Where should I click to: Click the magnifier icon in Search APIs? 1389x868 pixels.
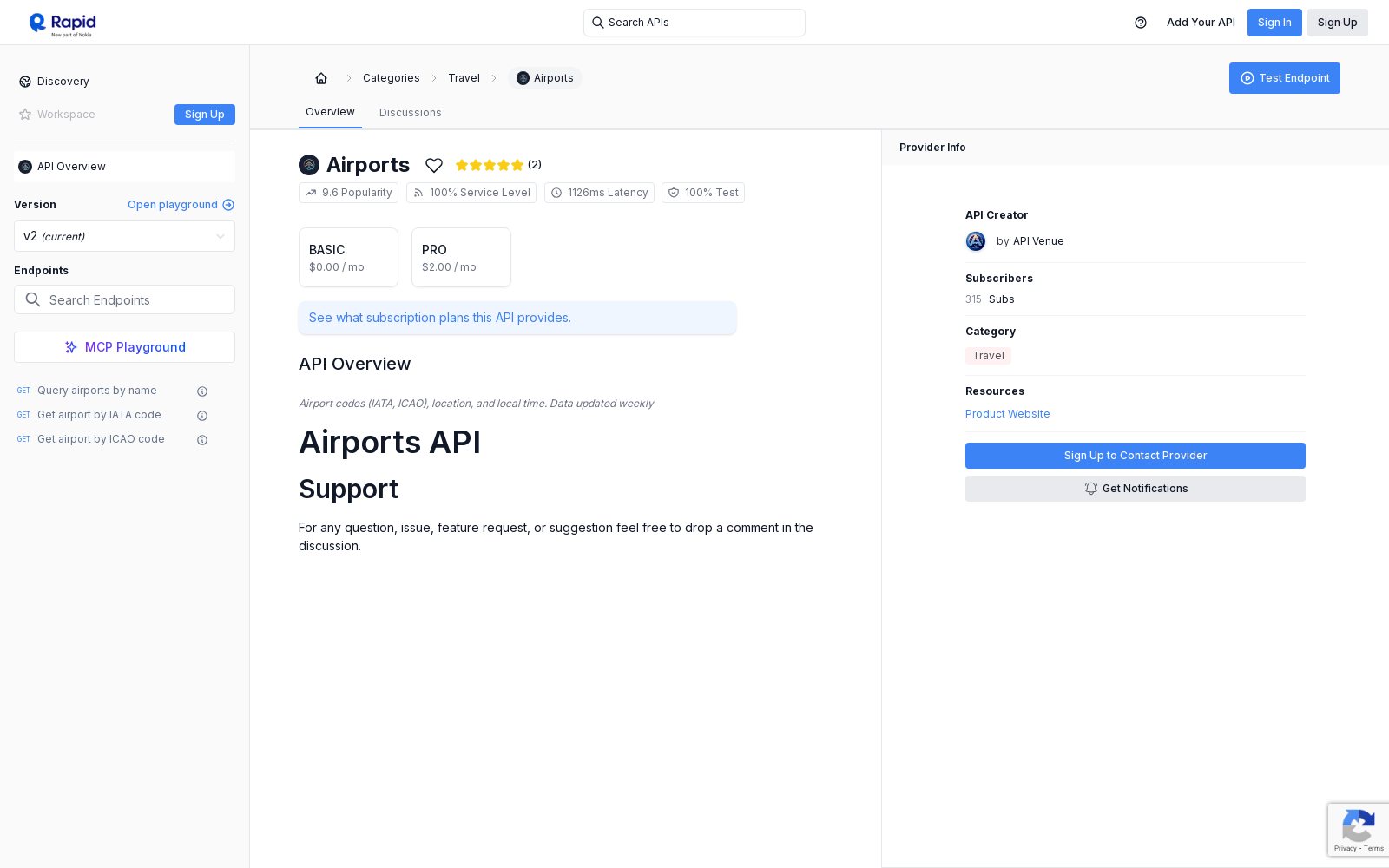click(598, 23)
